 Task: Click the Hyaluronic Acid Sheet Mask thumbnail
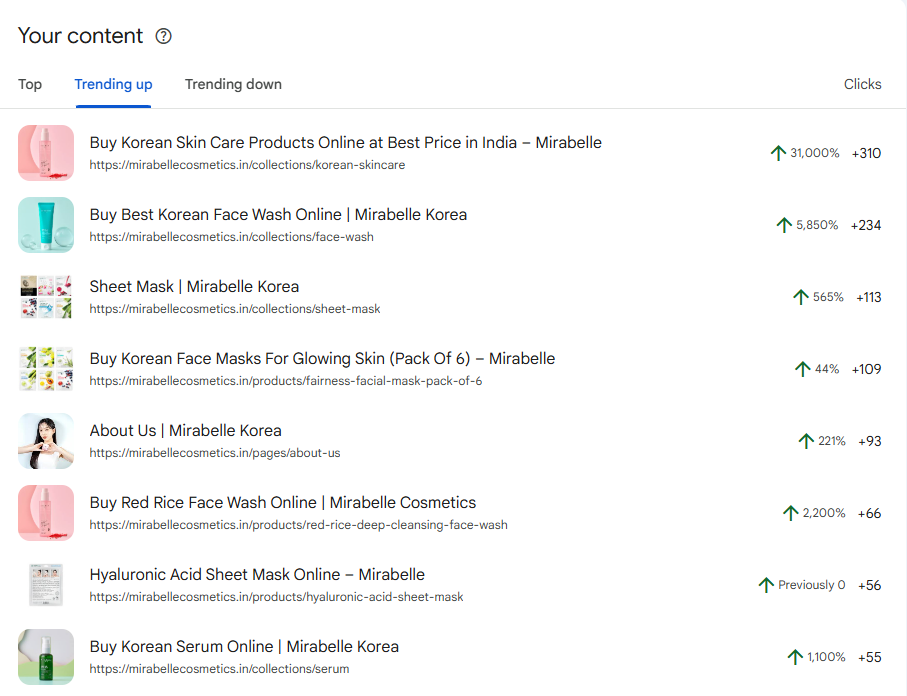[46, 584]
